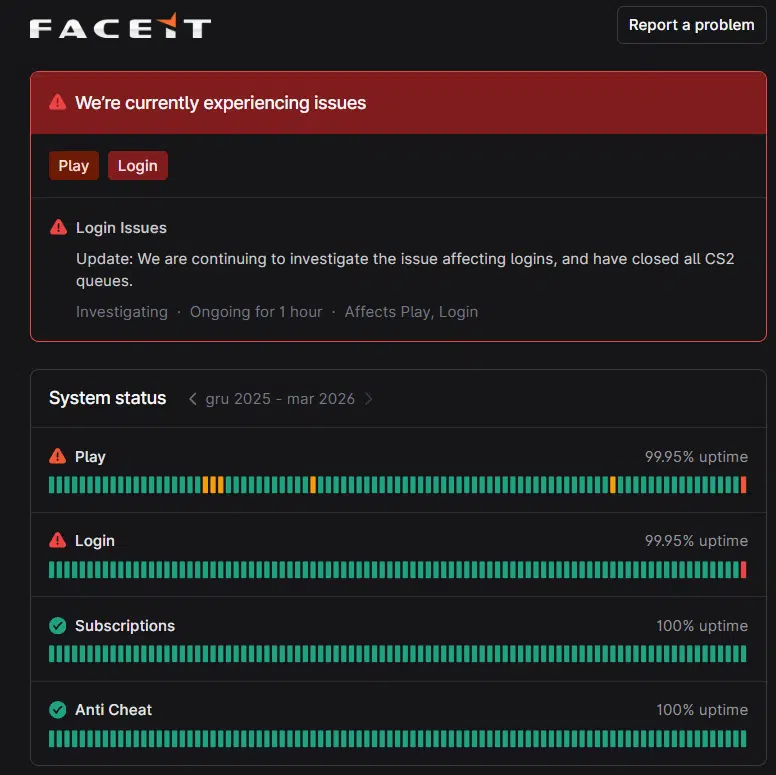The image size is (776, 775).
Task: Click the Anti Cheat component name
Action: (114, 709)
